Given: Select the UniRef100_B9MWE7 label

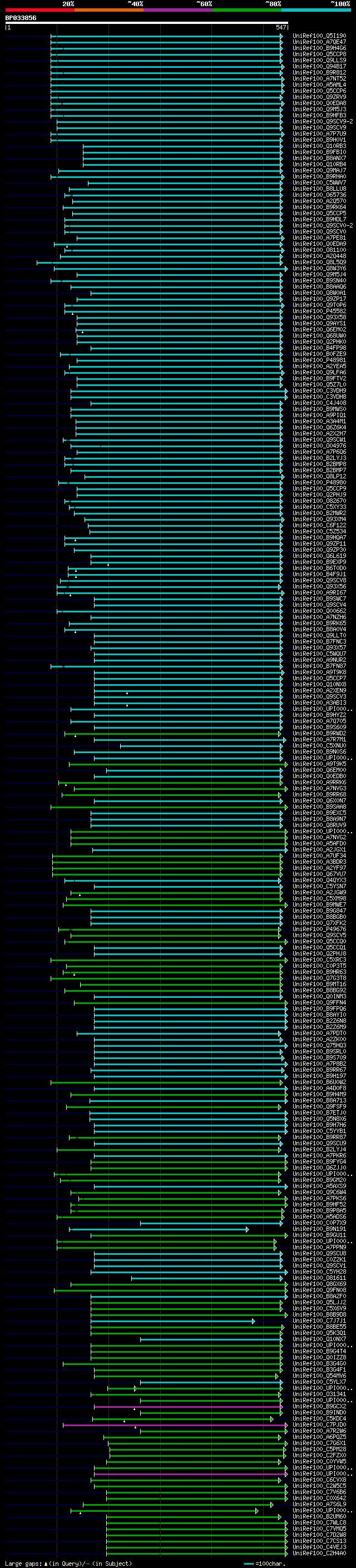Looking at the screenshot, I should pos(319,904).
